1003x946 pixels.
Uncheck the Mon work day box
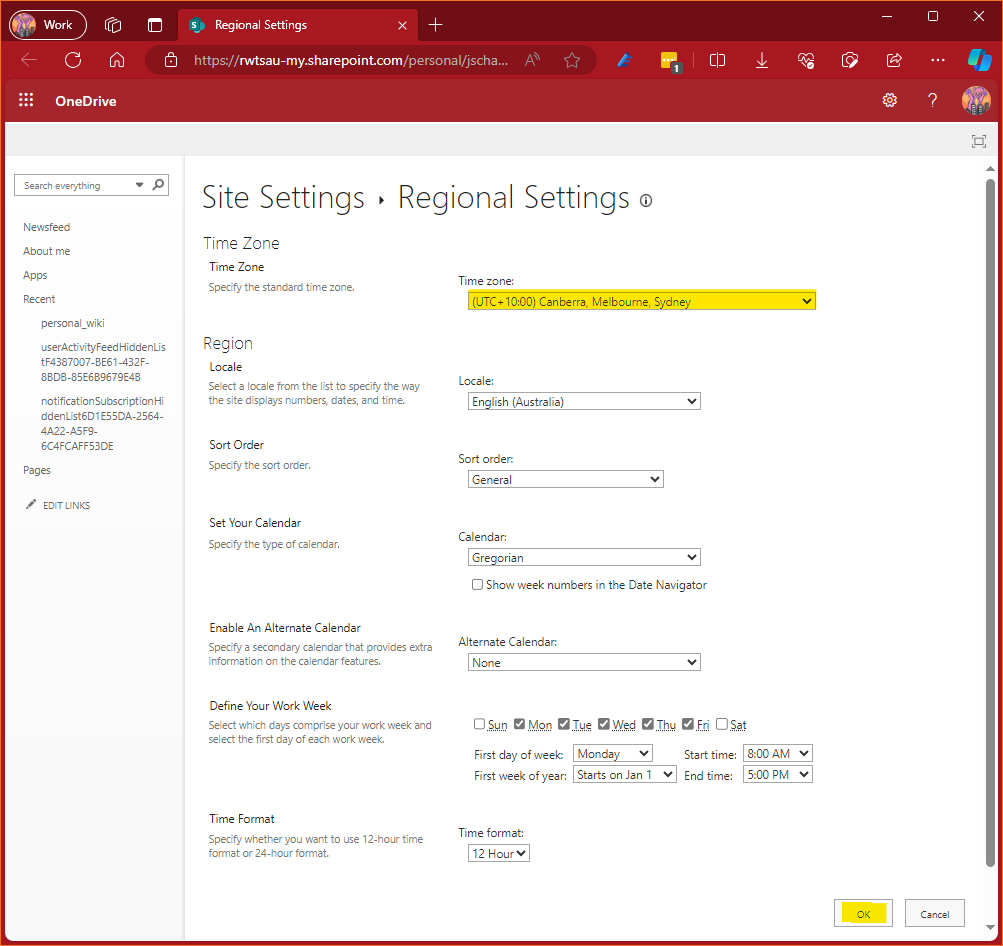click(x=519, y=724)
